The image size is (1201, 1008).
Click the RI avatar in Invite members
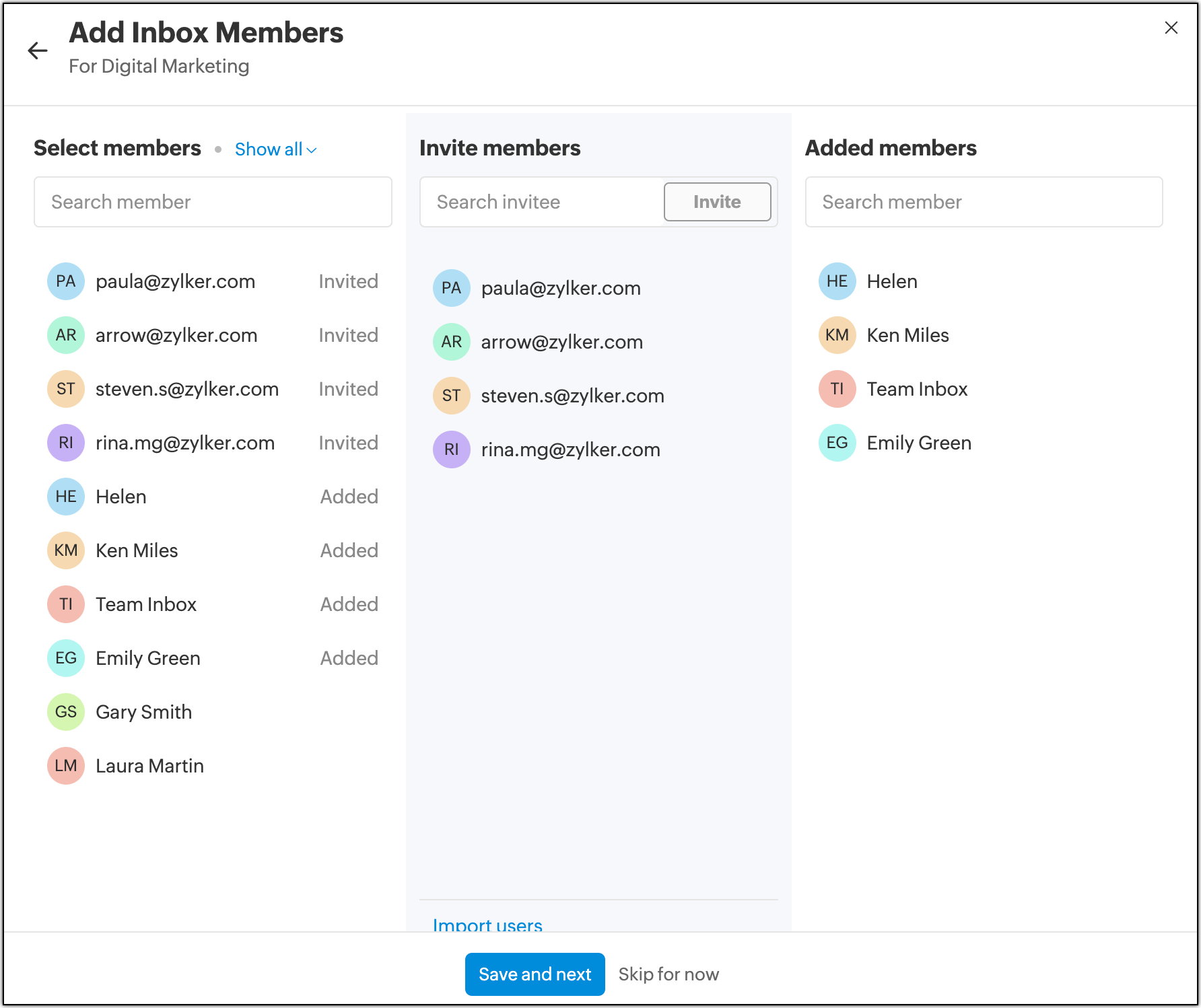(x=451, y=449)
